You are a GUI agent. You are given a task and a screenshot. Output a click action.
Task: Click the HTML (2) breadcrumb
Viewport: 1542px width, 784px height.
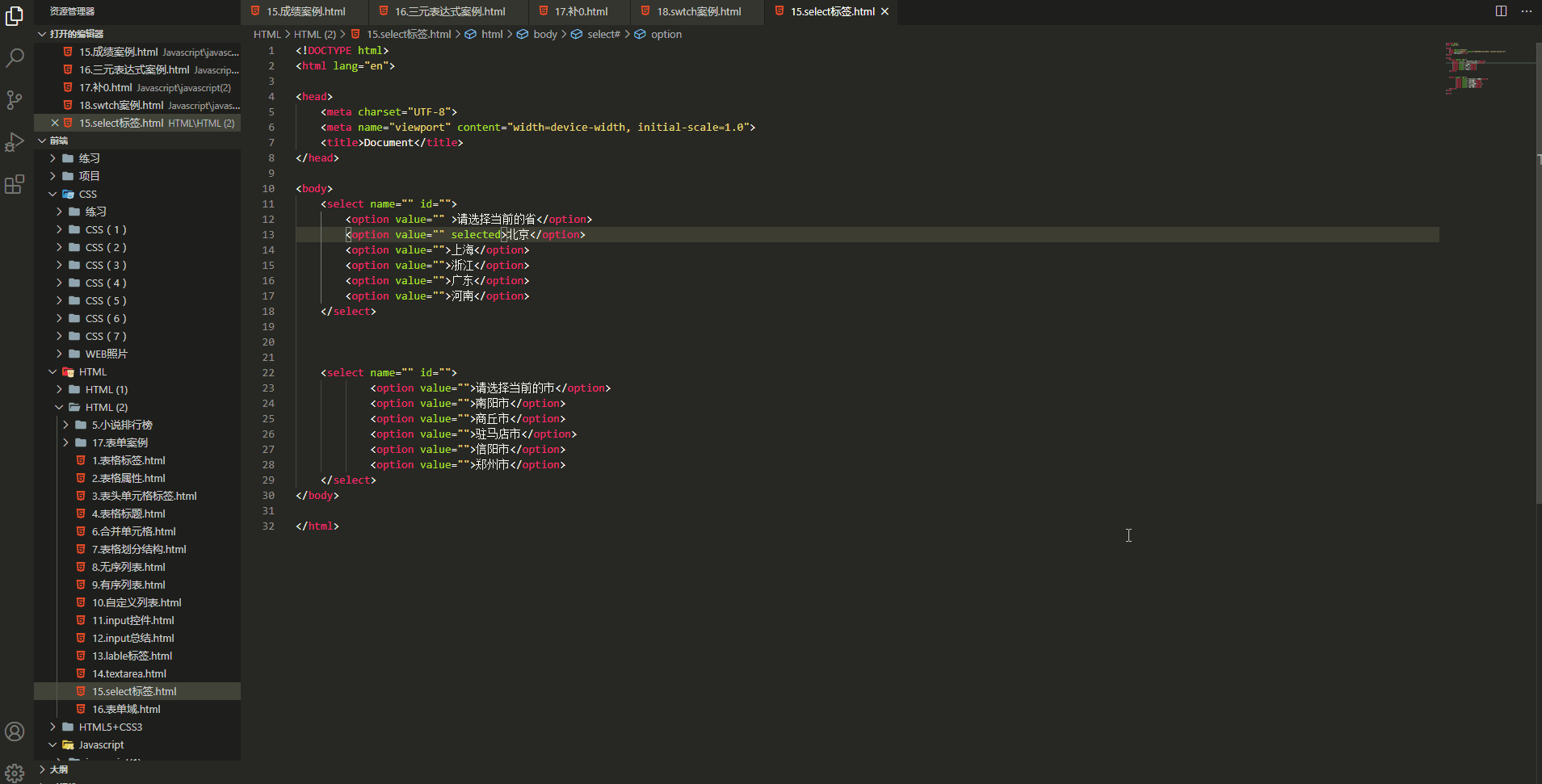point(314,34)
